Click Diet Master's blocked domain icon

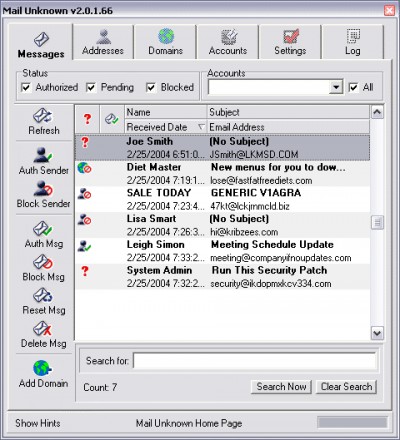tap(84, 168)
